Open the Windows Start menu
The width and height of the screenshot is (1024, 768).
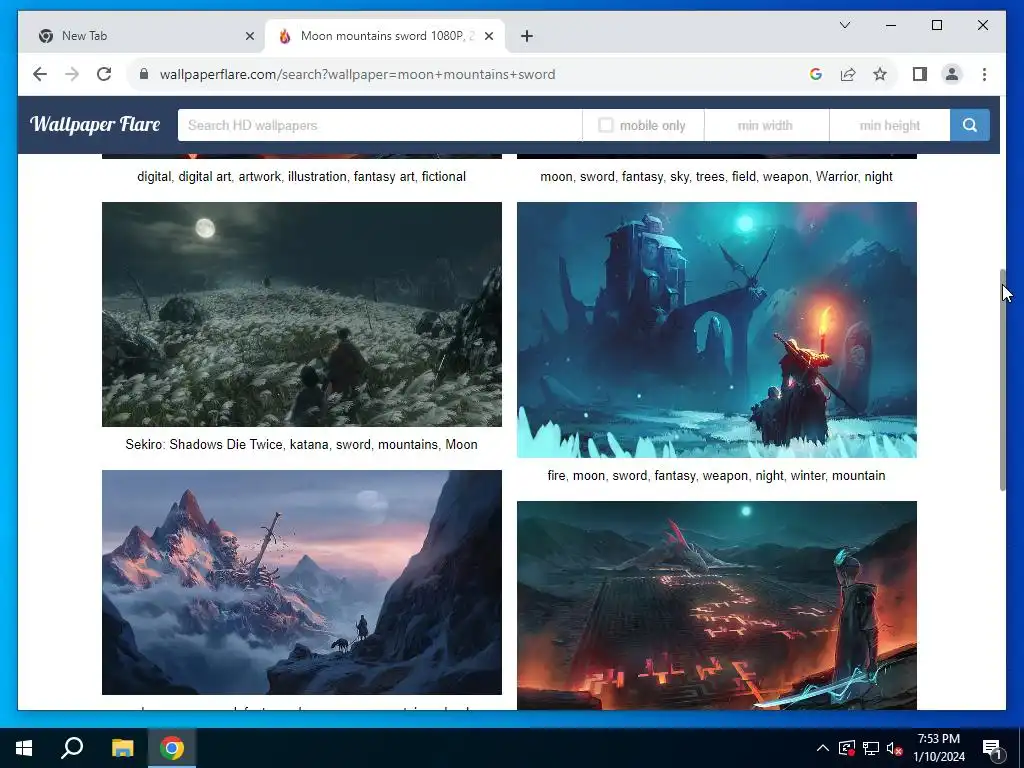[x=24, y=748]
